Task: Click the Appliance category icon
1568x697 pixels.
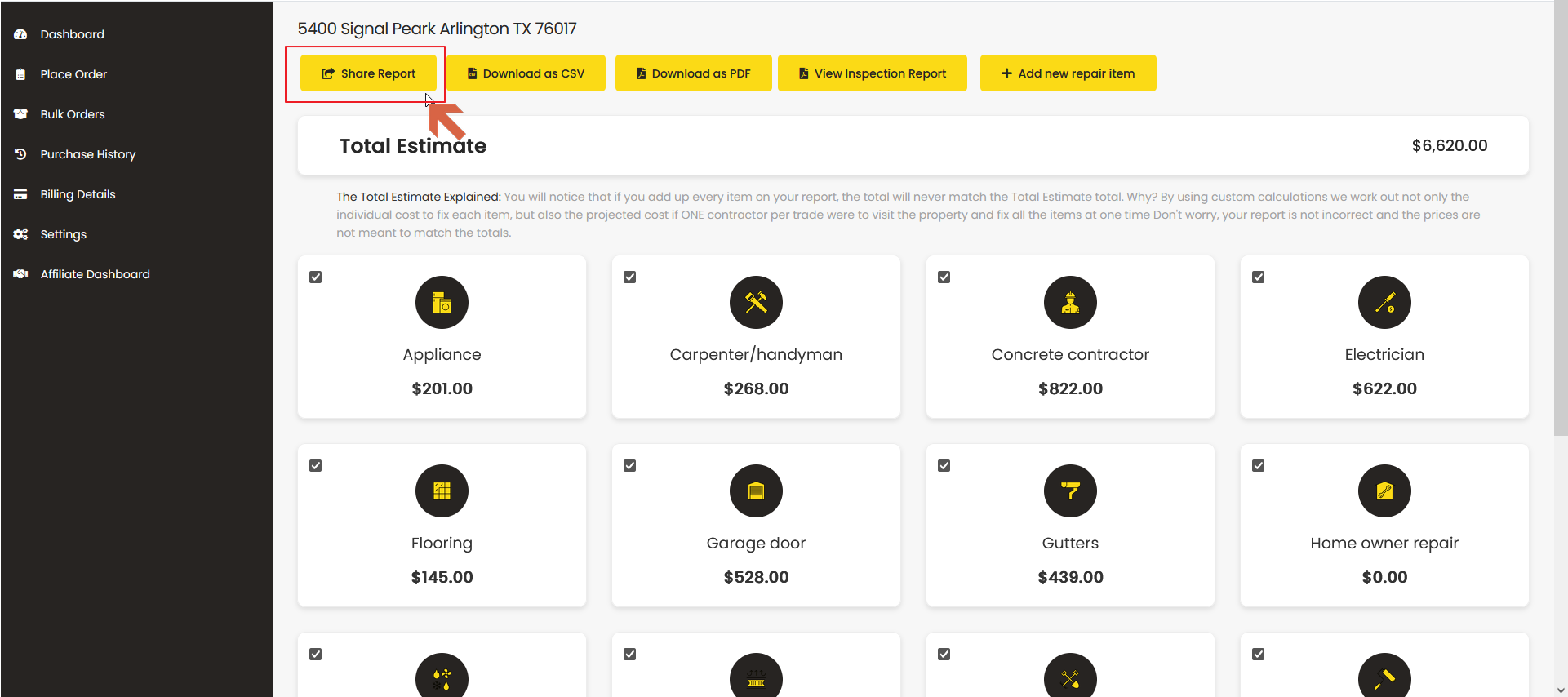Action: click(442, 303)
